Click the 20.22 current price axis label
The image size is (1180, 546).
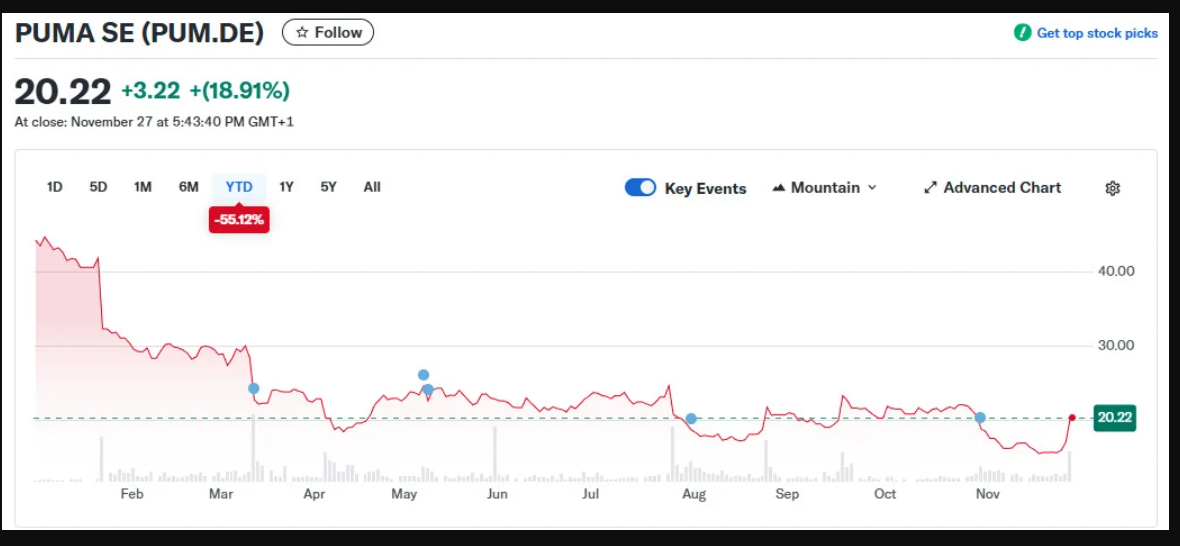point(1115,417)
